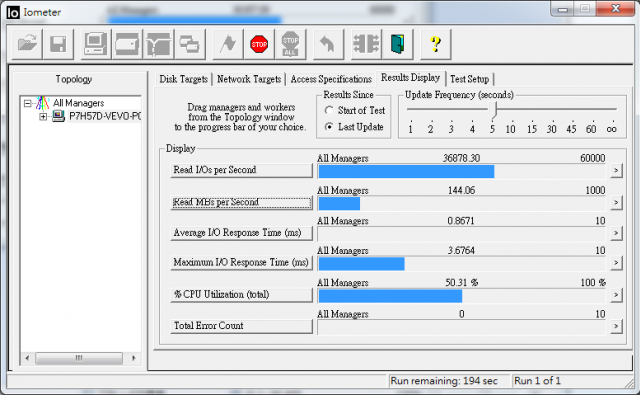Click the Read MBs per Second button

(241, 202)
